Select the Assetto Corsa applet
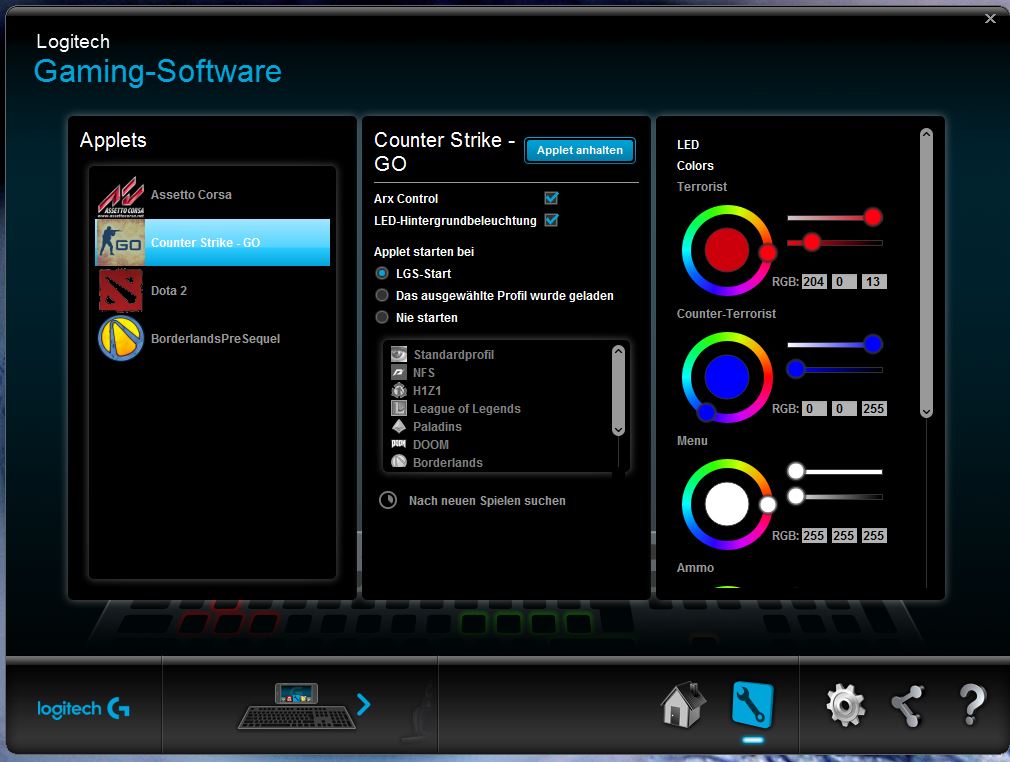Image resolution: width=1010 pixels, height=762 pixels. (213, 195)
